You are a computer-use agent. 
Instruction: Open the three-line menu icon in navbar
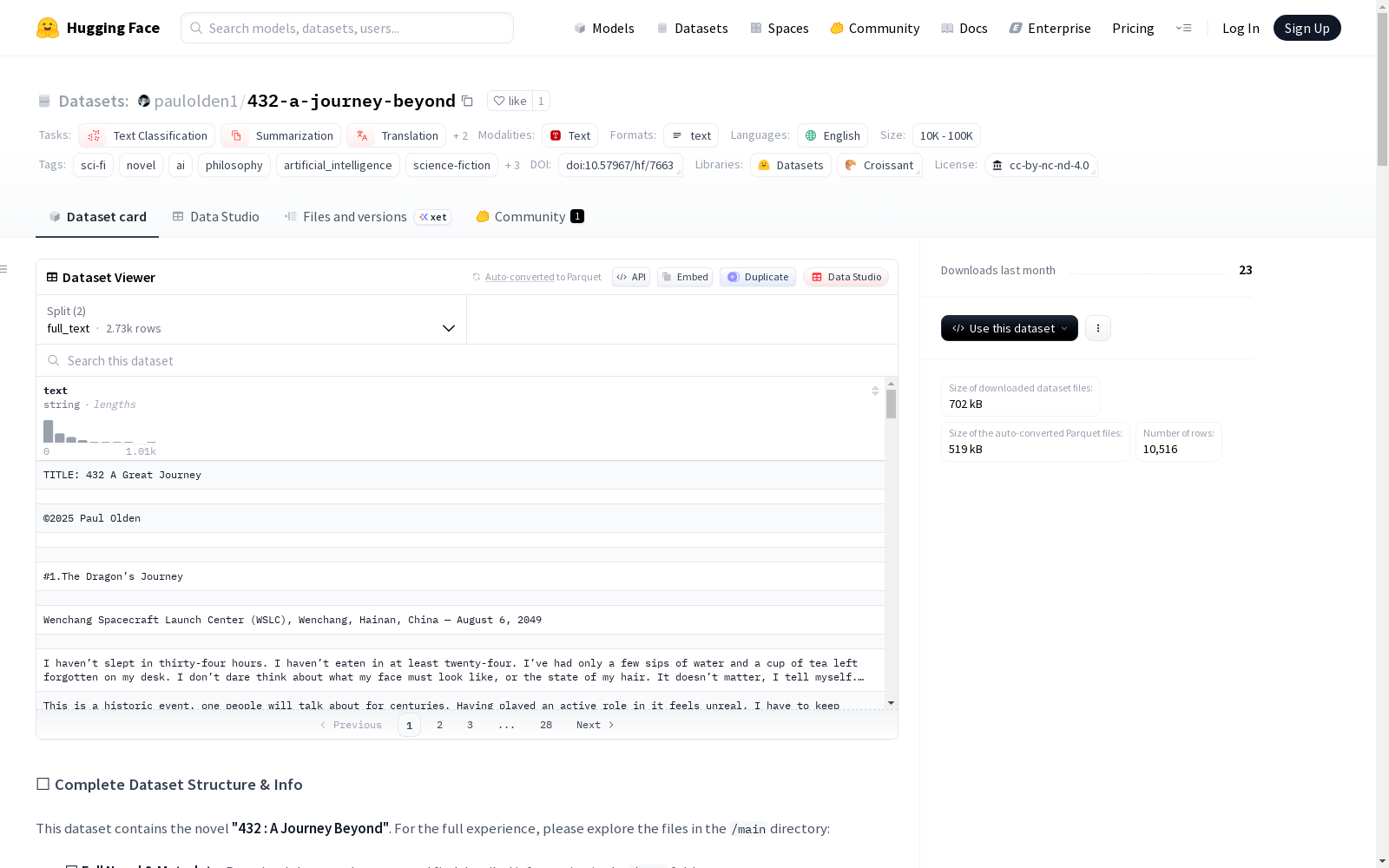pyautogui.click(x=1183, y=28)
